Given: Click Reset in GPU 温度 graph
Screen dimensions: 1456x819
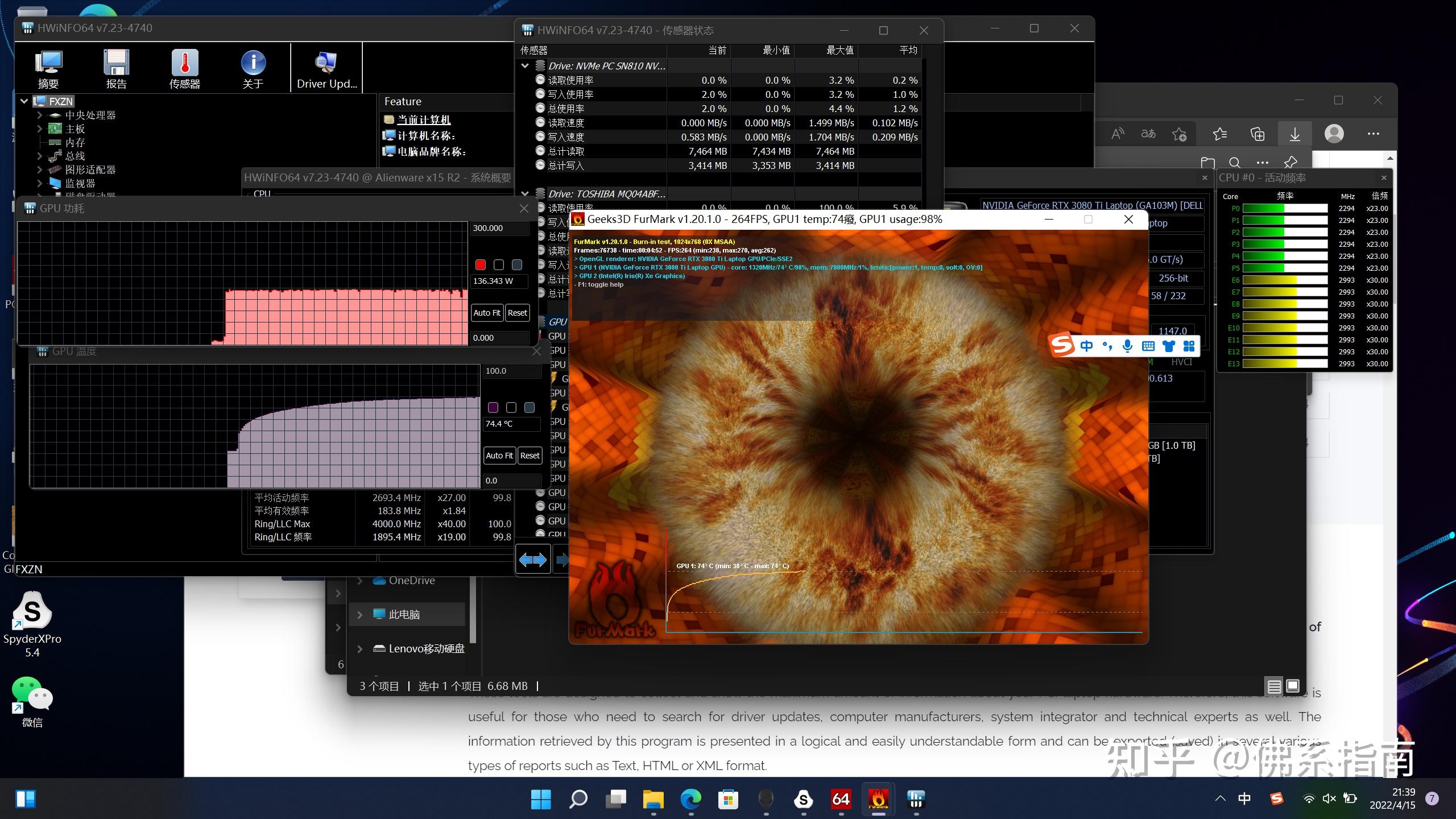Looking at the screenshot, I should pyautogui.click(x=530, y=456).
